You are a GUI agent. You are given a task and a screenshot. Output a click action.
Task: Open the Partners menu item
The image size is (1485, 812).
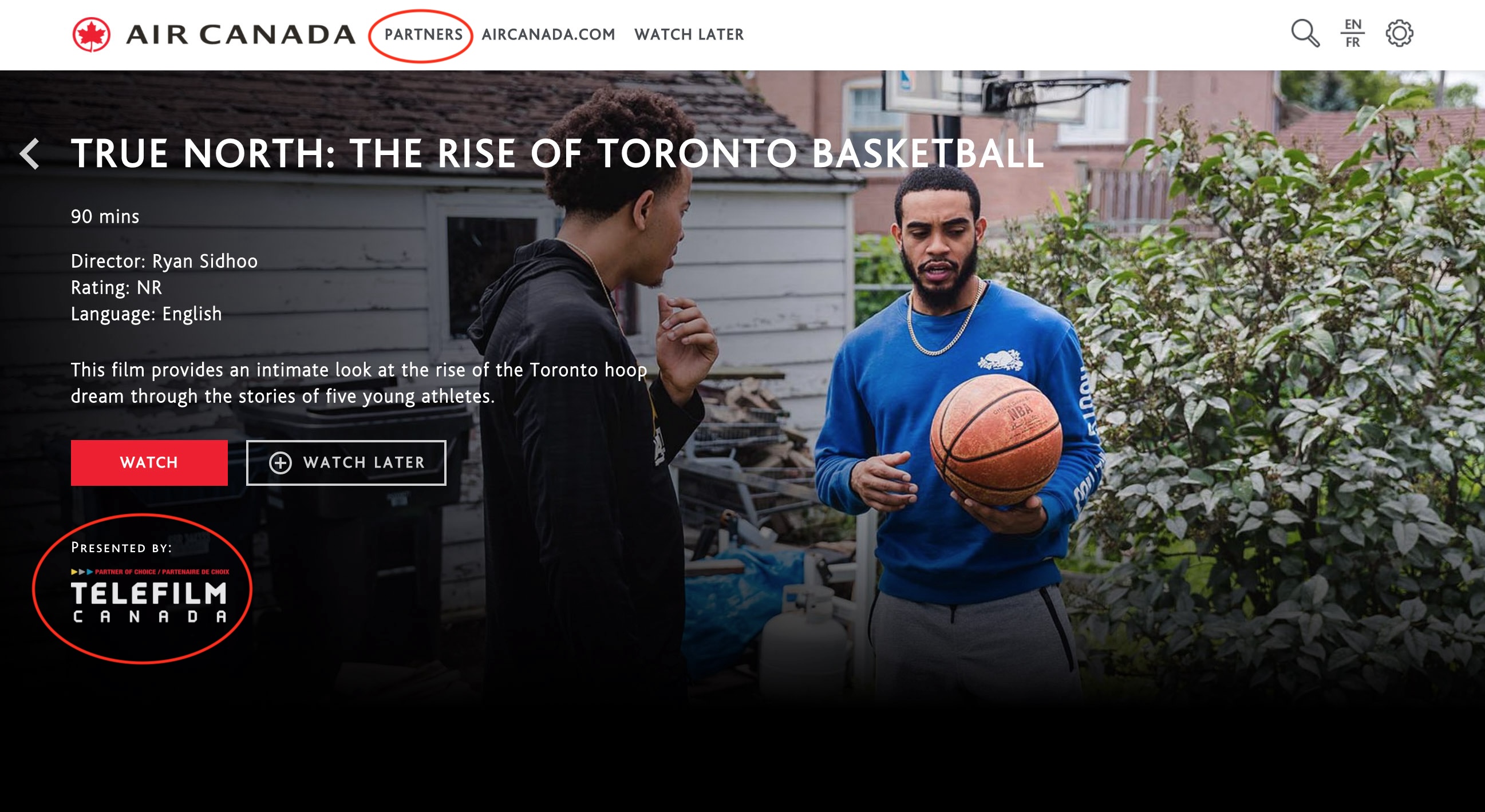(x=423, y=34)
